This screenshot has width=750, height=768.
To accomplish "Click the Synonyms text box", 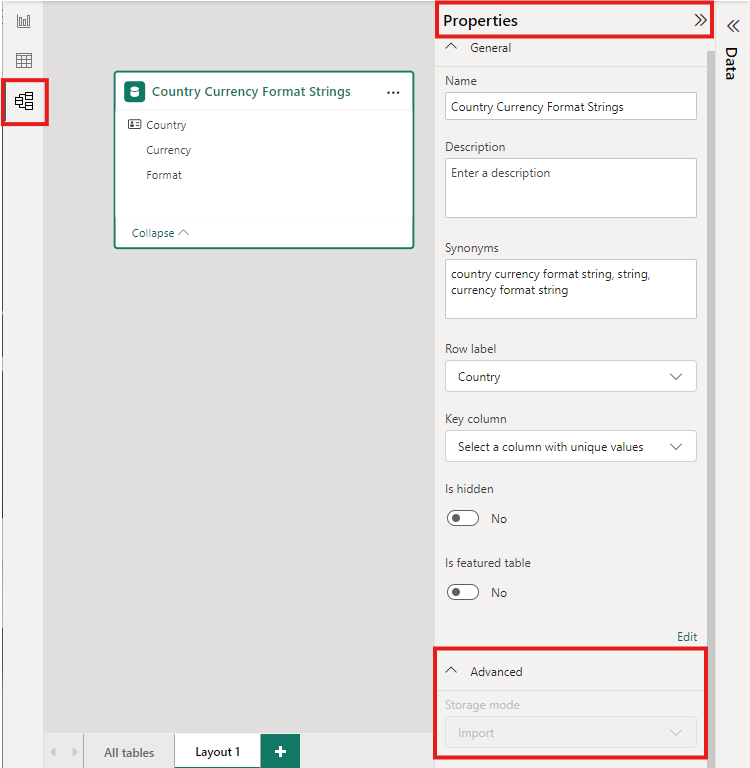I will [571, 289].
